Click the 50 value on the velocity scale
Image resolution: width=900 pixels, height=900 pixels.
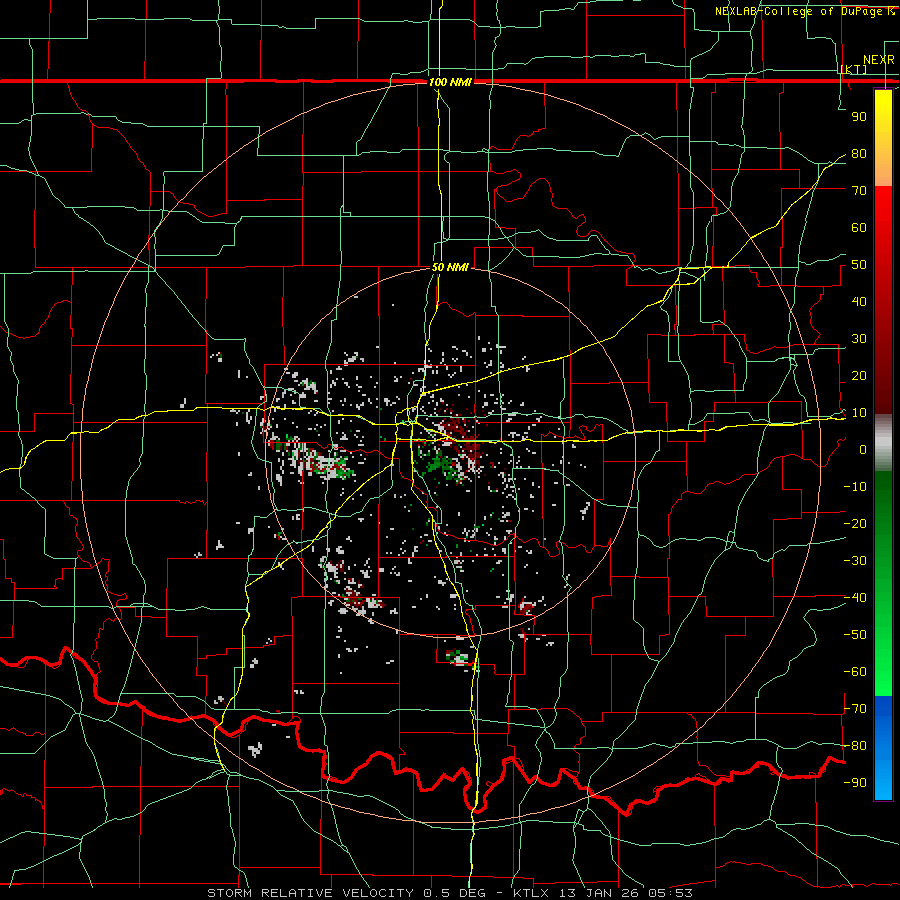[x=859, y=265]
